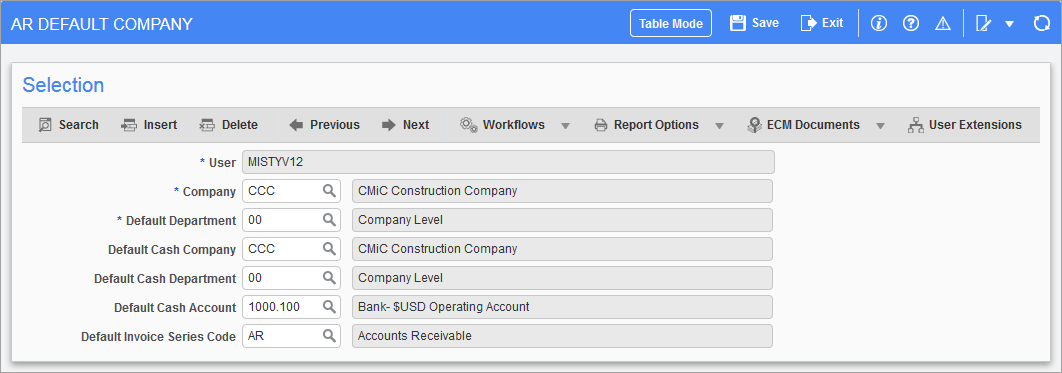The width and height of the screenshot is (1062, 373).
Task: Open ECM Documents
Action: 803,125
